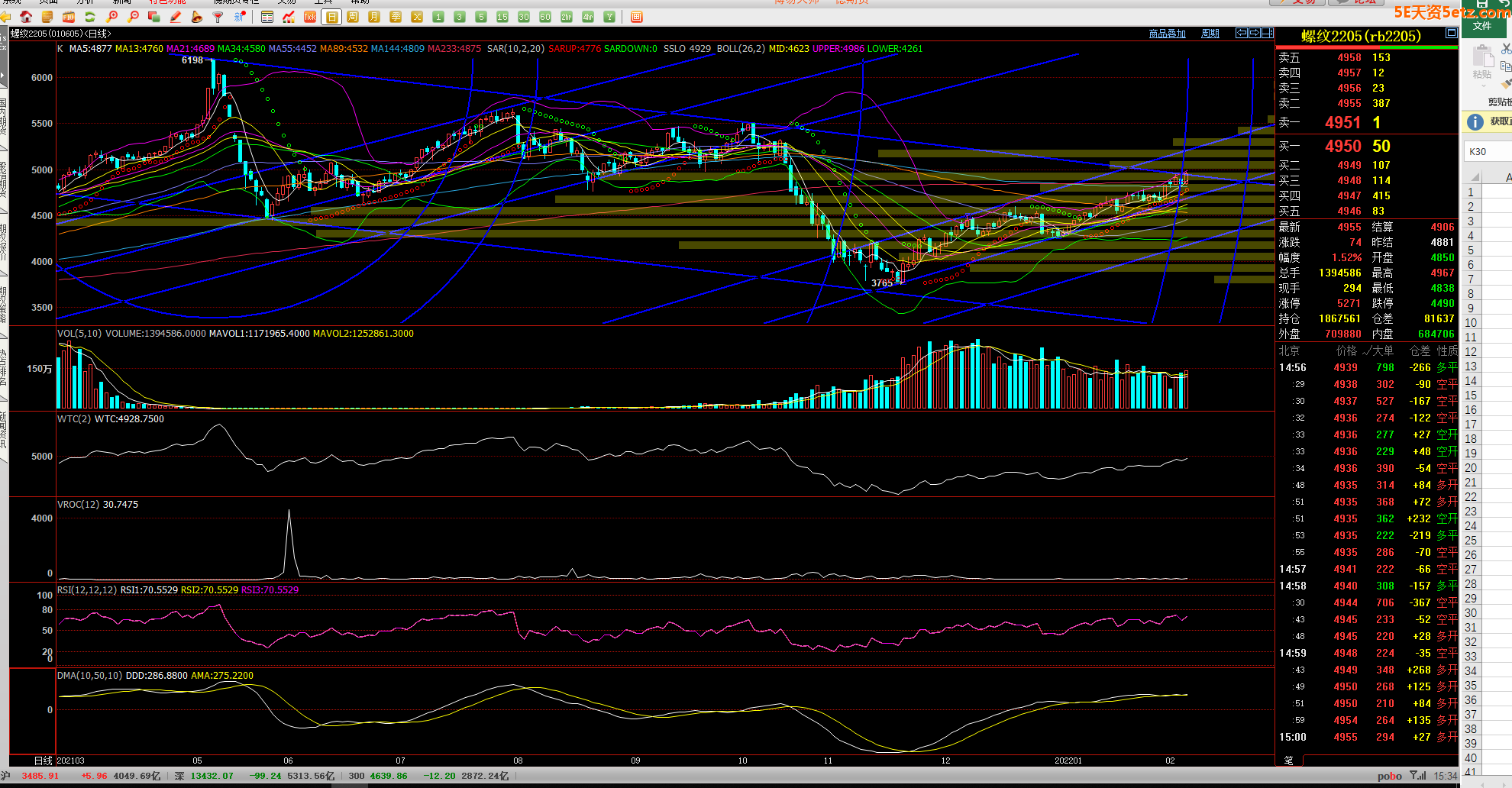This screenshot has height=788, width=1512.
Task: Switch to weekly (周) period
Action: [353, 17]
